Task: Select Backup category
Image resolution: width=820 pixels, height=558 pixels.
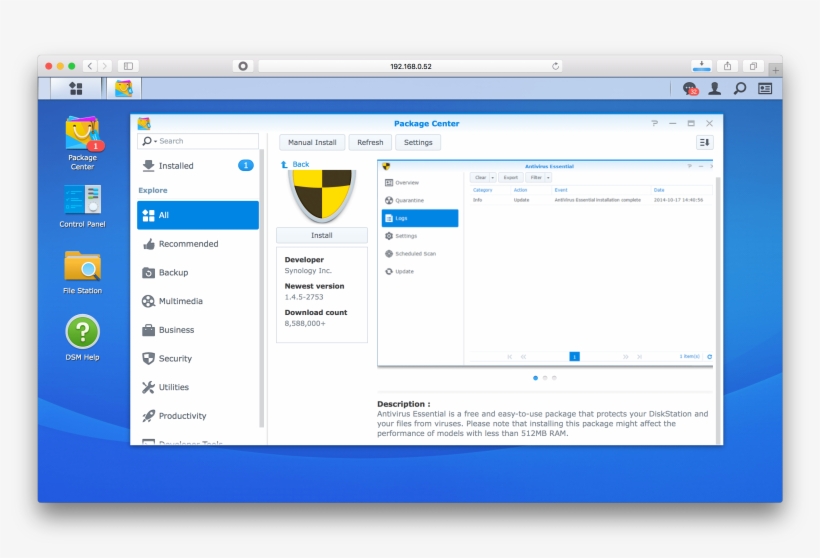Action: pos(198,272)
